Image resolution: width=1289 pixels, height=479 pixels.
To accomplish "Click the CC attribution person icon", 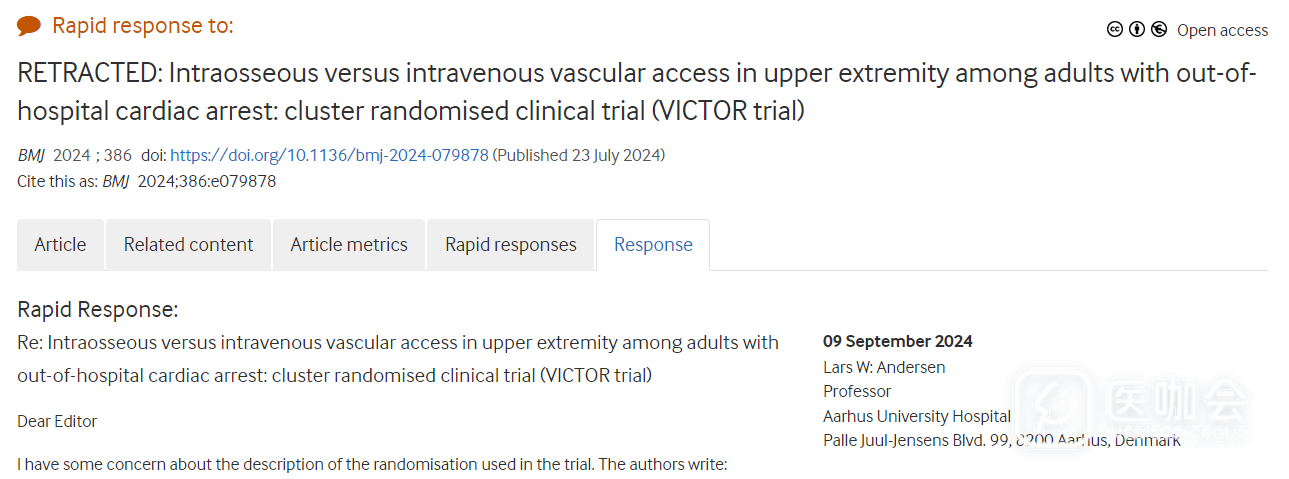I will (x=1137, y=30).
